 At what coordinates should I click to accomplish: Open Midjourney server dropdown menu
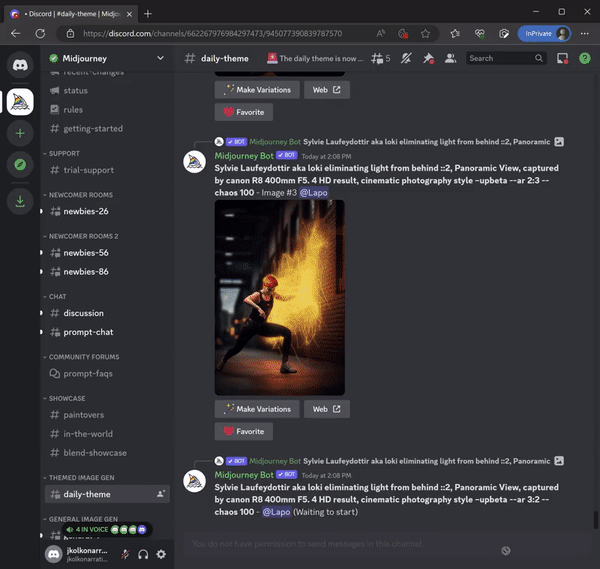[x=160, y=58]
